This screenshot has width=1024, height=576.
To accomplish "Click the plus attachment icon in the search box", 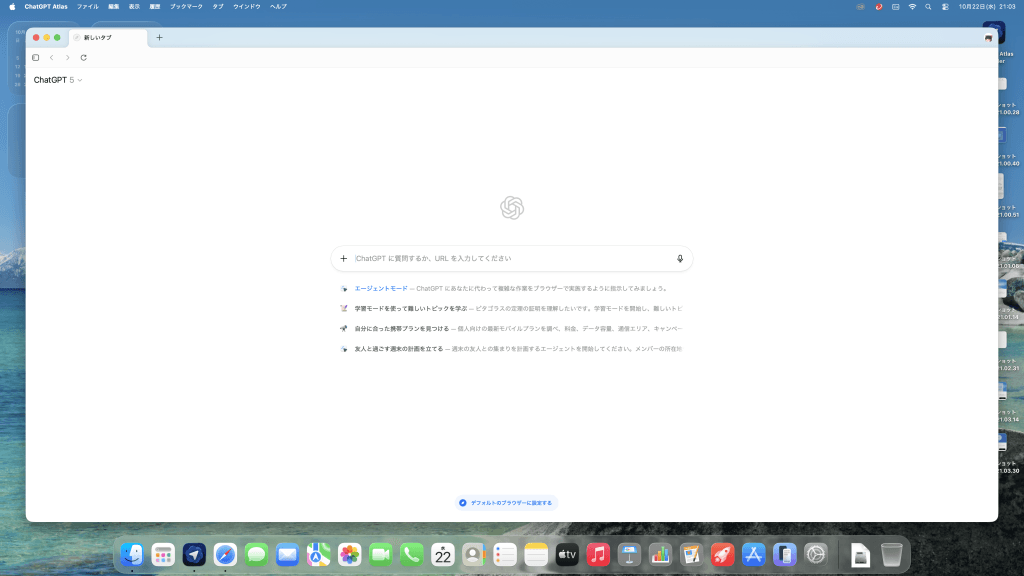I will pyautogui.click(x=344, y=258).
